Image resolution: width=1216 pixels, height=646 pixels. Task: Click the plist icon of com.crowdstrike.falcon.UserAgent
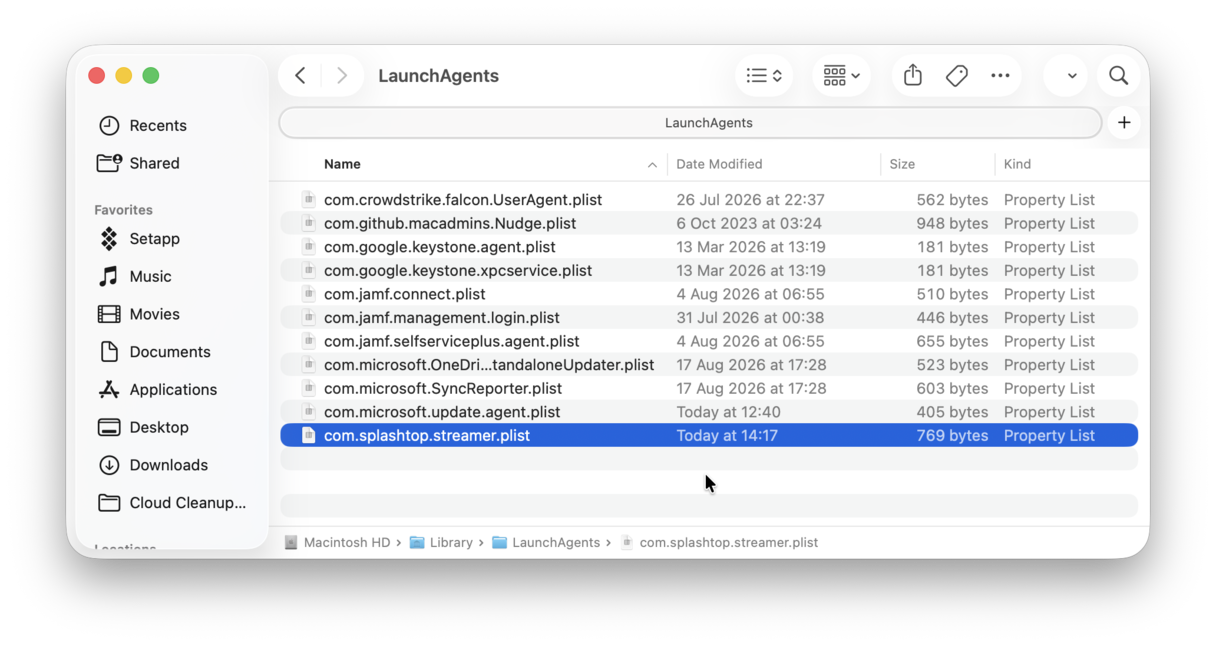[309, 199]
